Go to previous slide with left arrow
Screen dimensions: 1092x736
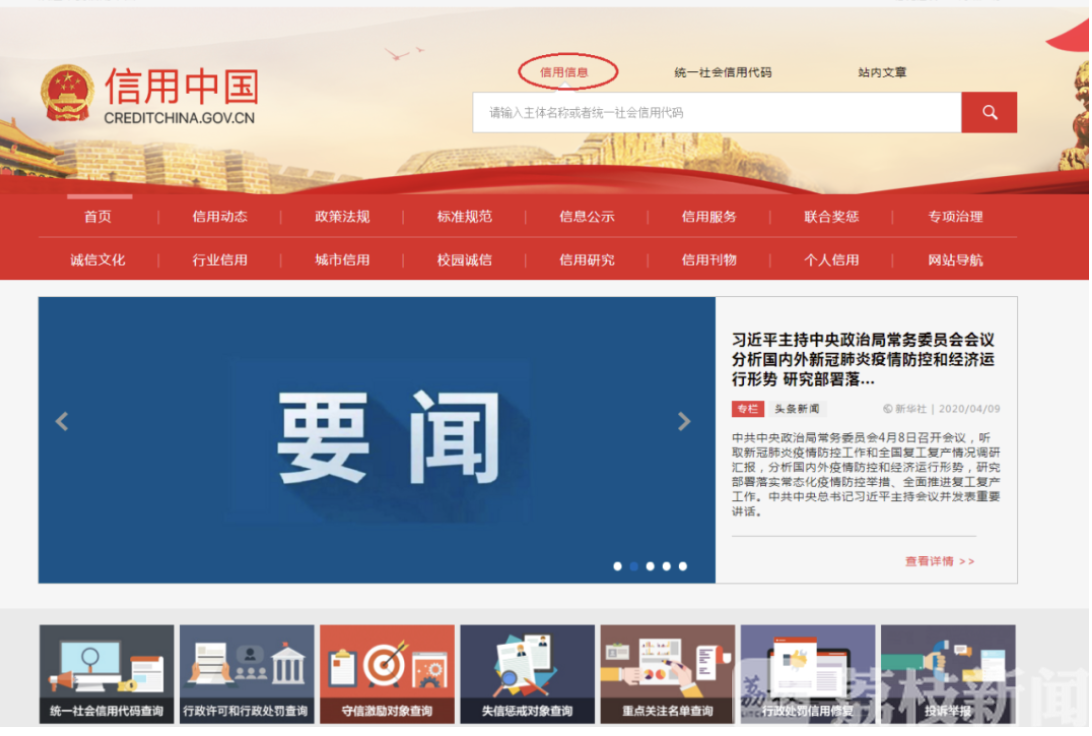point(62,421)
